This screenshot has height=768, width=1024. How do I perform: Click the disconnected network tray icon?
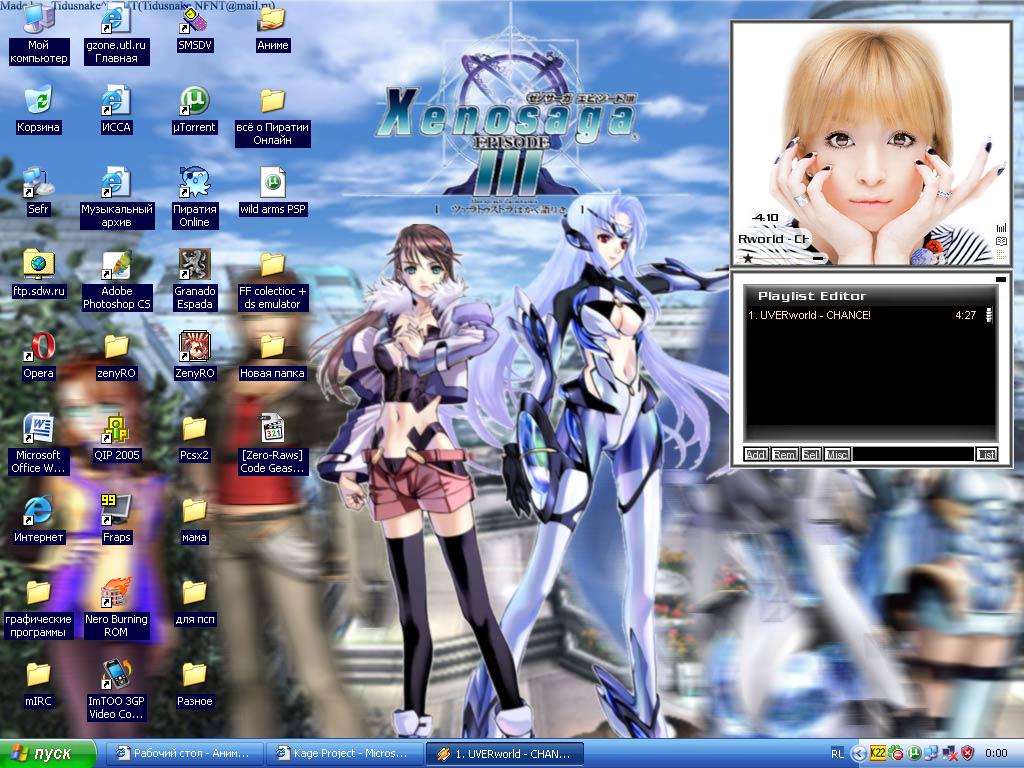(950, 754)
